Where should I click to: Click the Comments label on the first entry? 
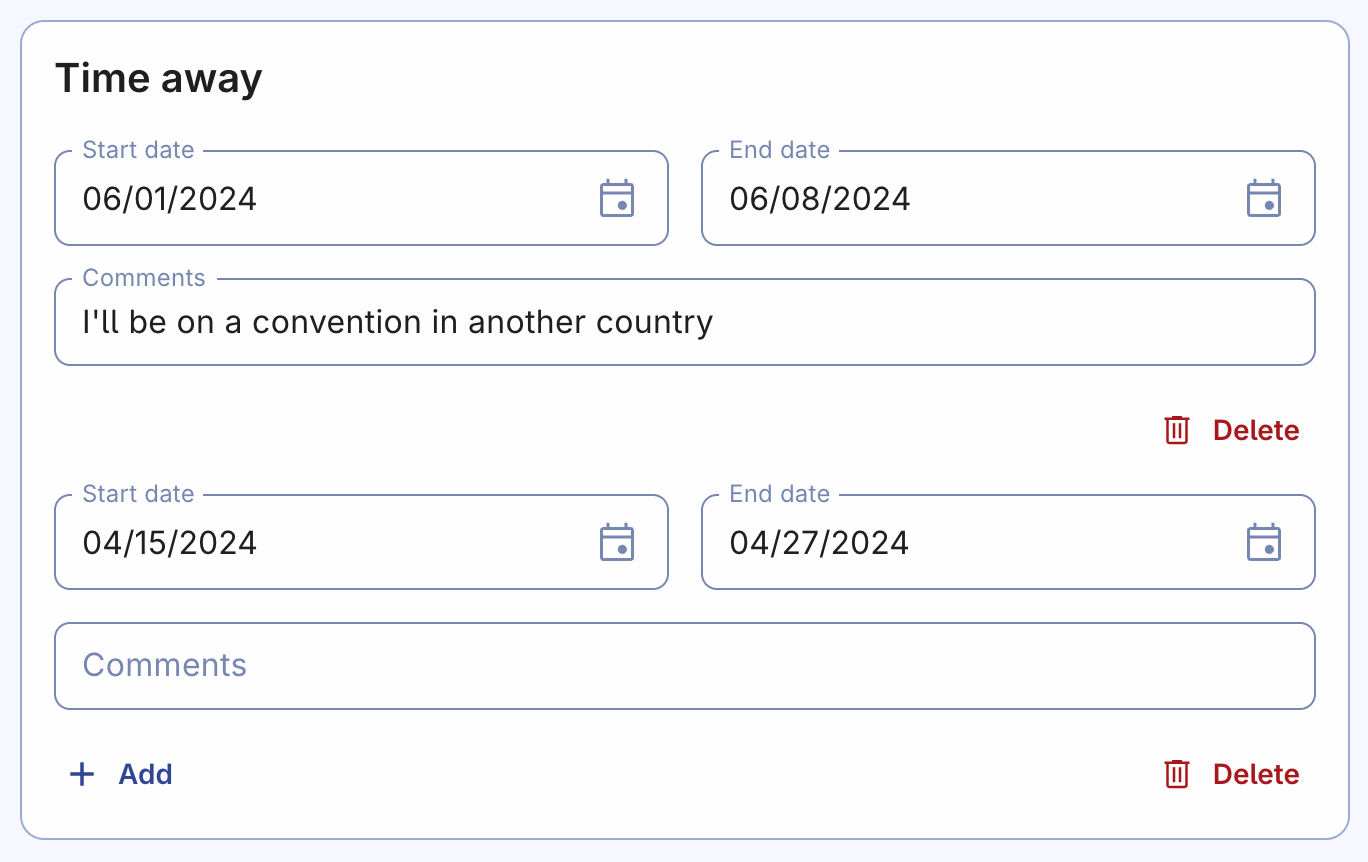(x=144, y=277)
